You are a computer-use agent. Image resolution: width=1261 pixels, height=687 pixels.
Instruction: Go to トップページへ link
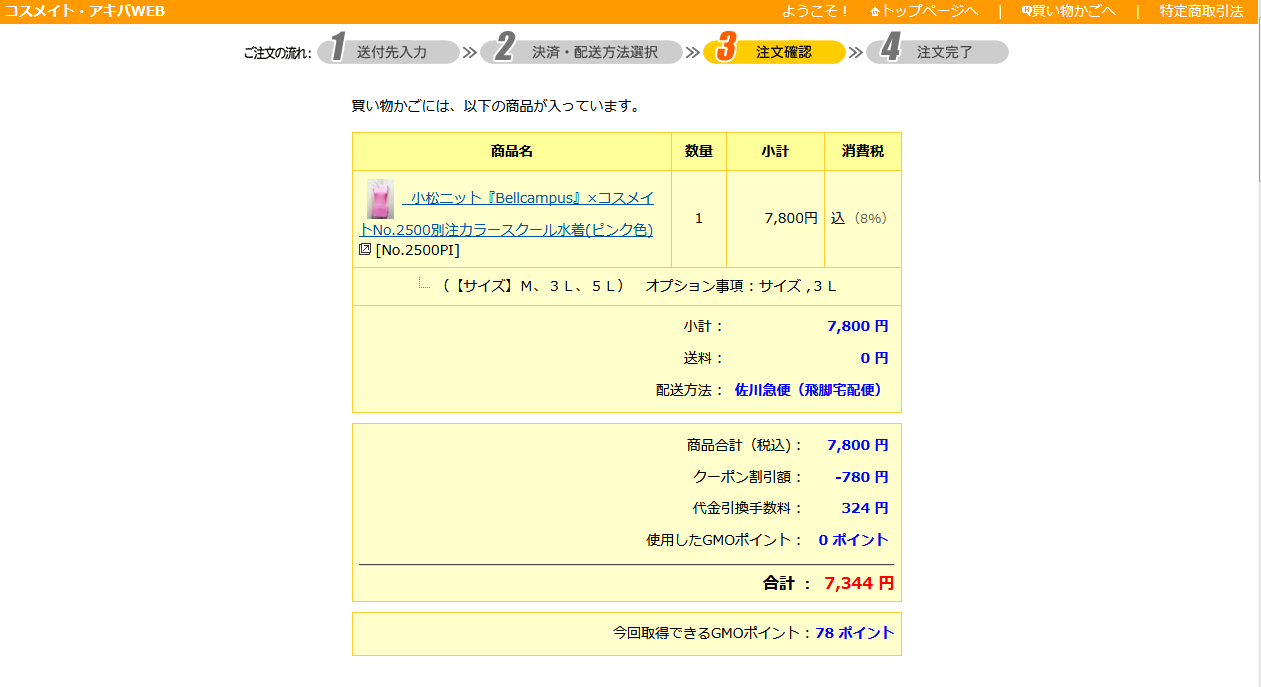pyautogui.click(x=929, y=12)
